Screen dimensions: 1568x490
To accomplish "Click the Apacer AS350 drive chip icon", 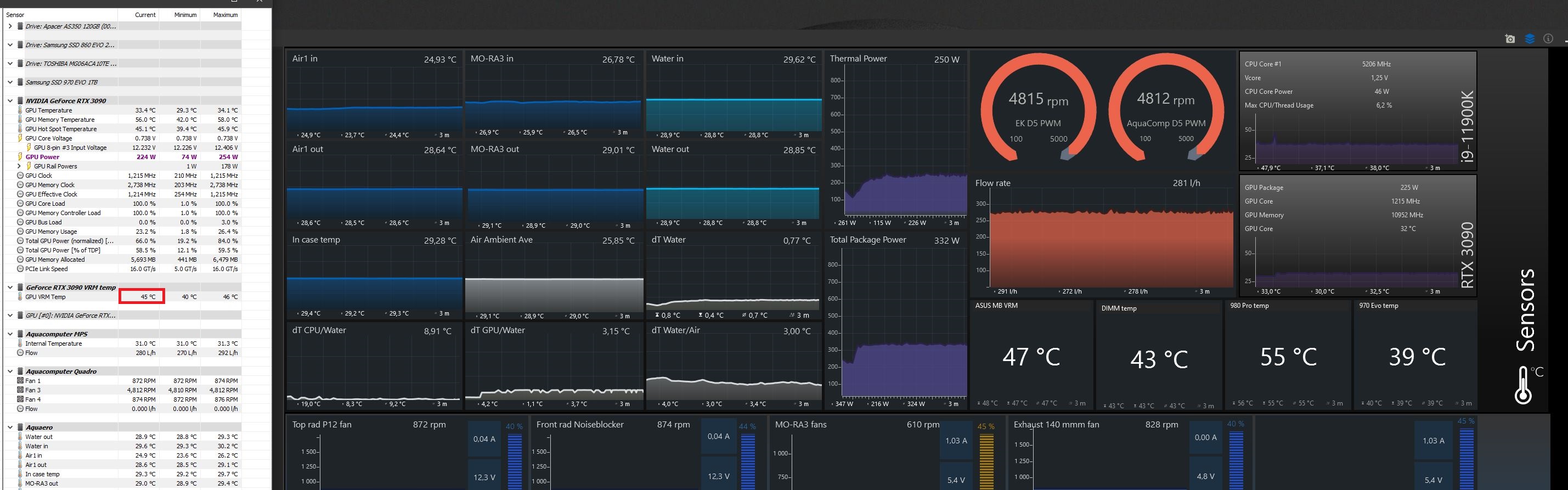I will (20, 26).
